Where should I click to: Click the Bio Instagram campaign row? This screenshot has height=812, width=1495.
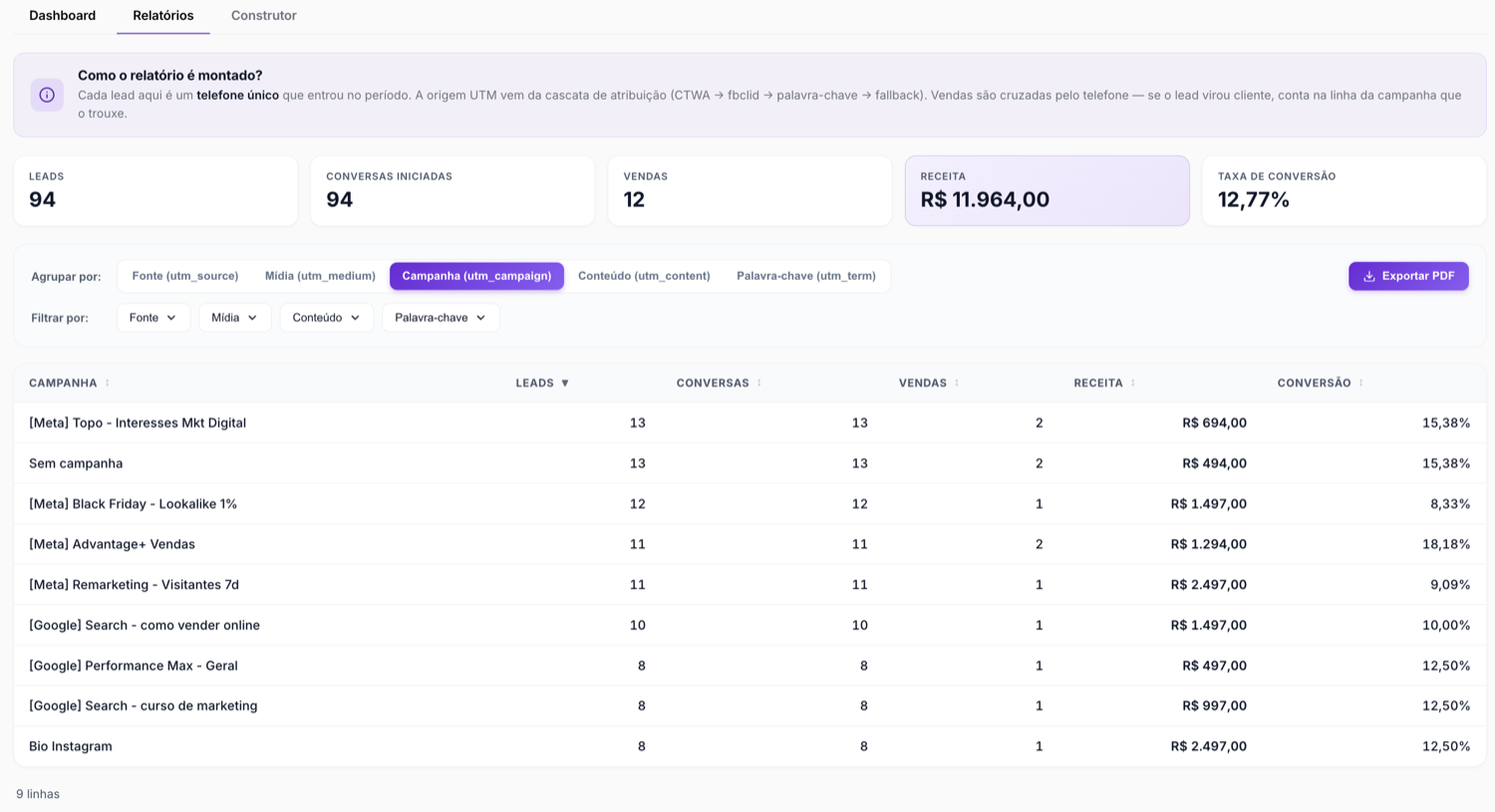coord(749,746)
